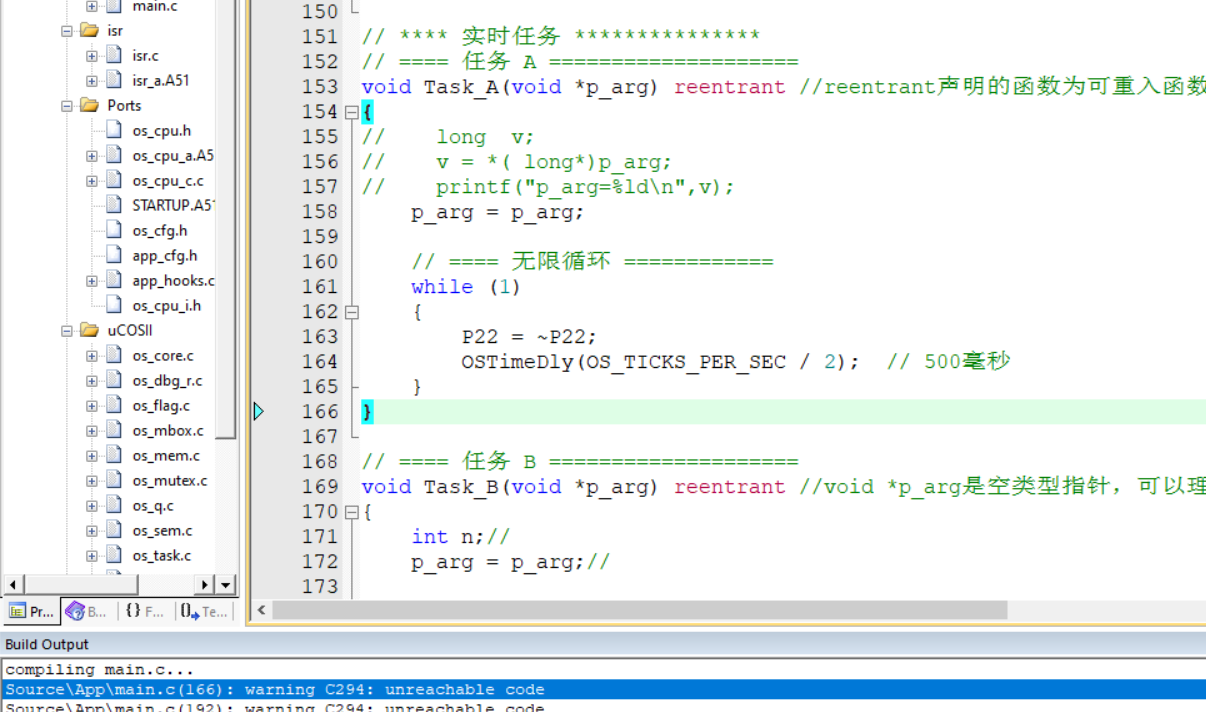Click the os_sem.c file icon
1206x712 pixels.
click(113, 531)
